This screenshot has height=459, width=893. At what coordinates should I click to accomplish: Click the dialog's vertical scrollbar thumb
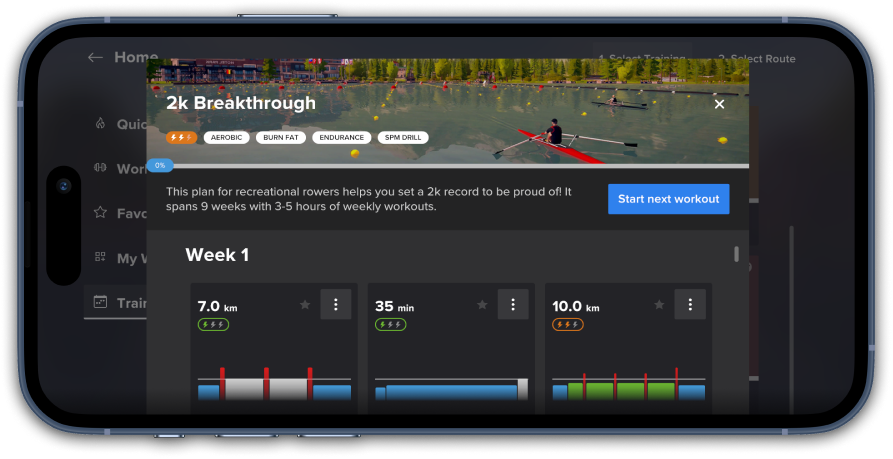pos(736,255)
